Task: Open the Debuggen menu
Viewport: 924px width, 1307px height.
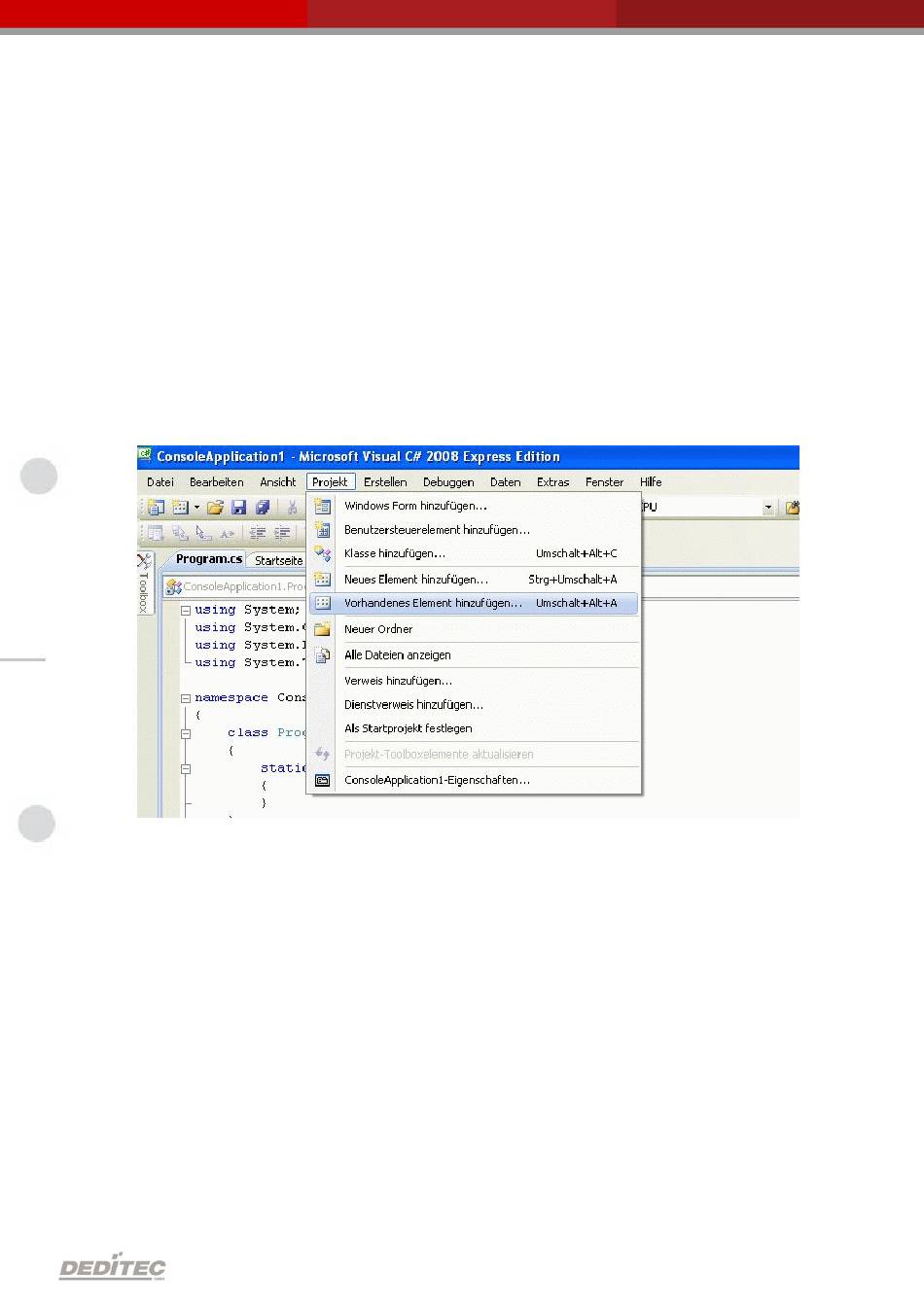Action: (448, 481)
